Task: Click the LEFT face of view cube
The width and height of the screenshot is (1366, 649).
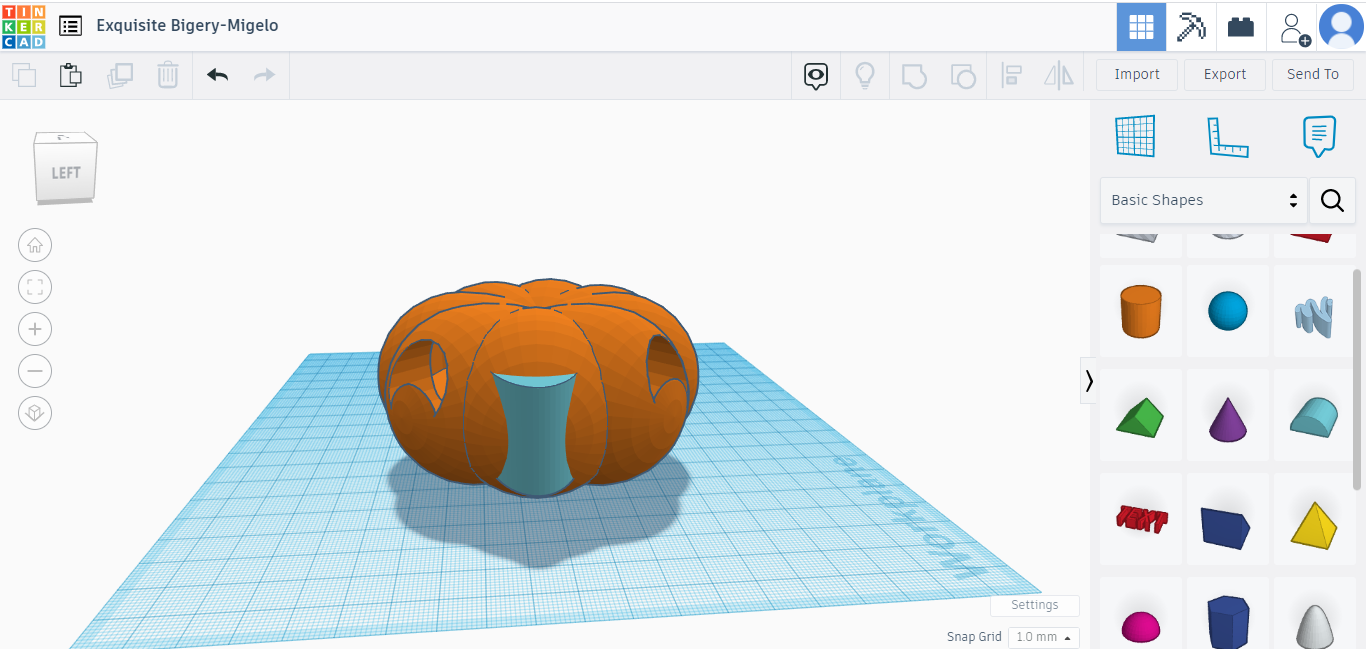Action: point(66,172)
